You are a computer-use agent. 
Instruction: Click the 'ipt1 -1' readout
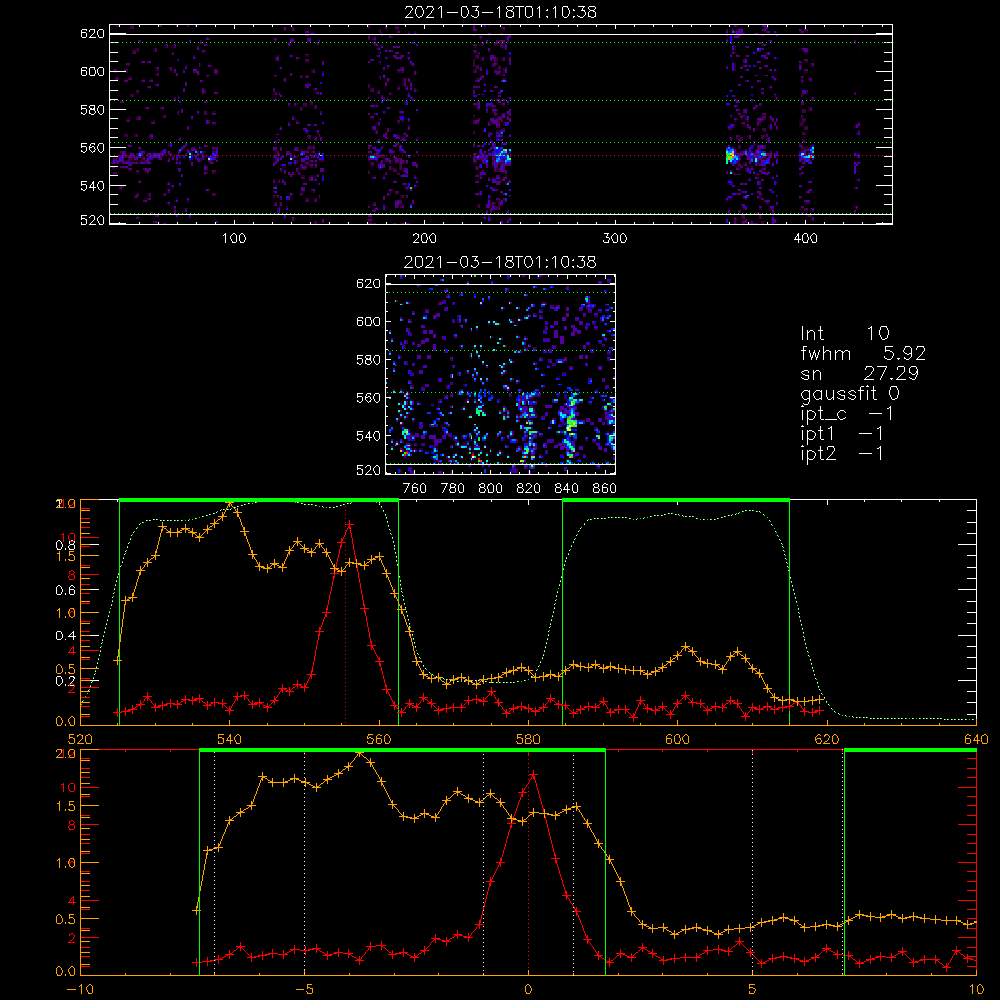coord(842,434)
